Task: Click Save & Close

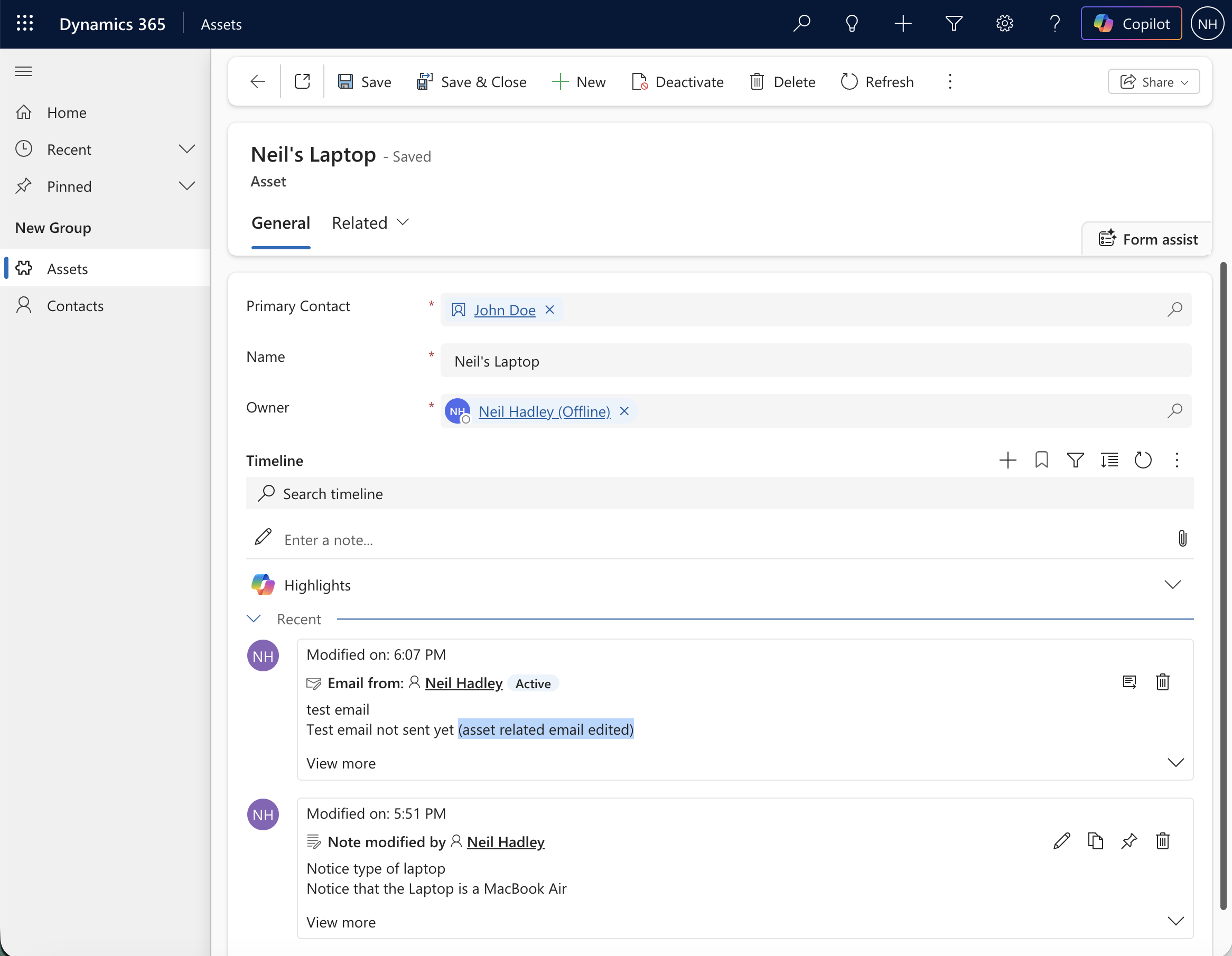Action: pos(471,82)
